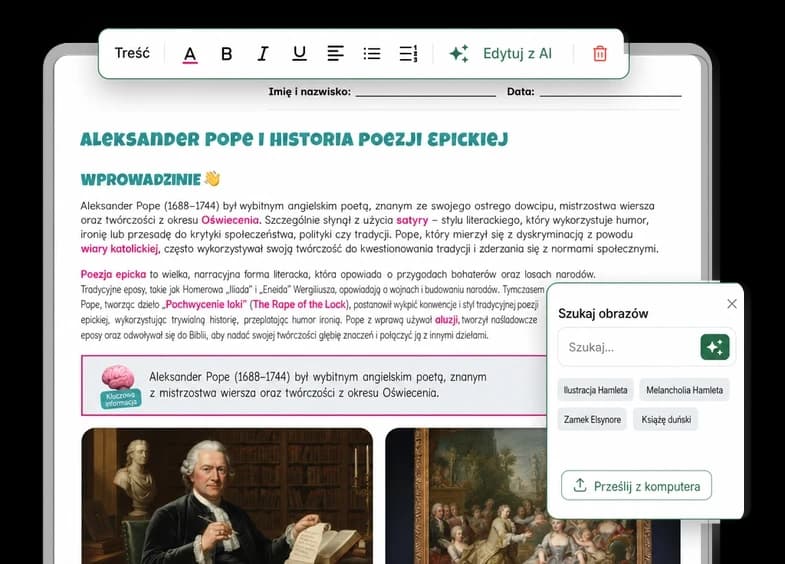Click the Aleksander Pope main title

pos(294,140)
